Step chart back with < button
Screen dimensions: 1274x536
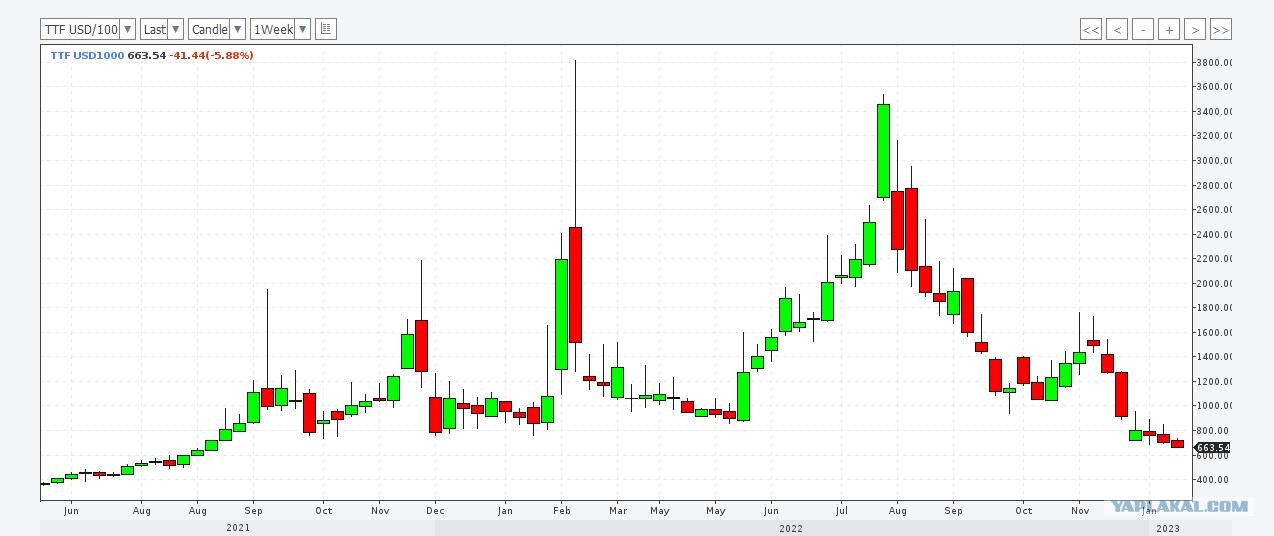point(1117,30)
